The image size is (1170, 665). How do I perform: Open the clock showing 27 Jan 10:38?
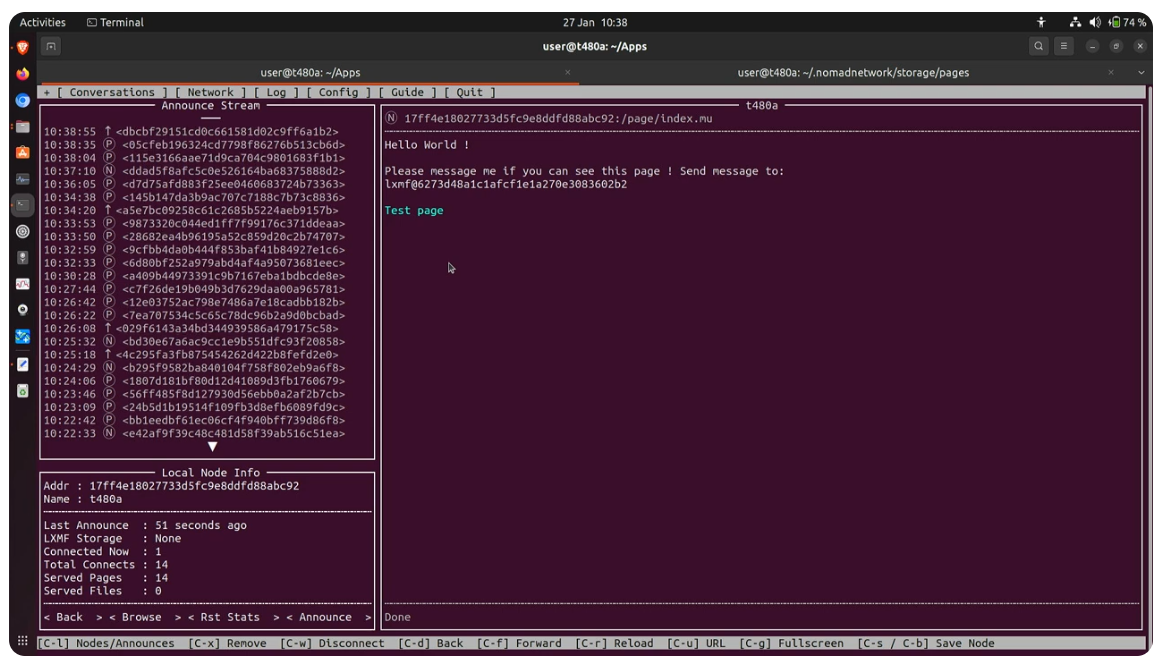[595, 22]
